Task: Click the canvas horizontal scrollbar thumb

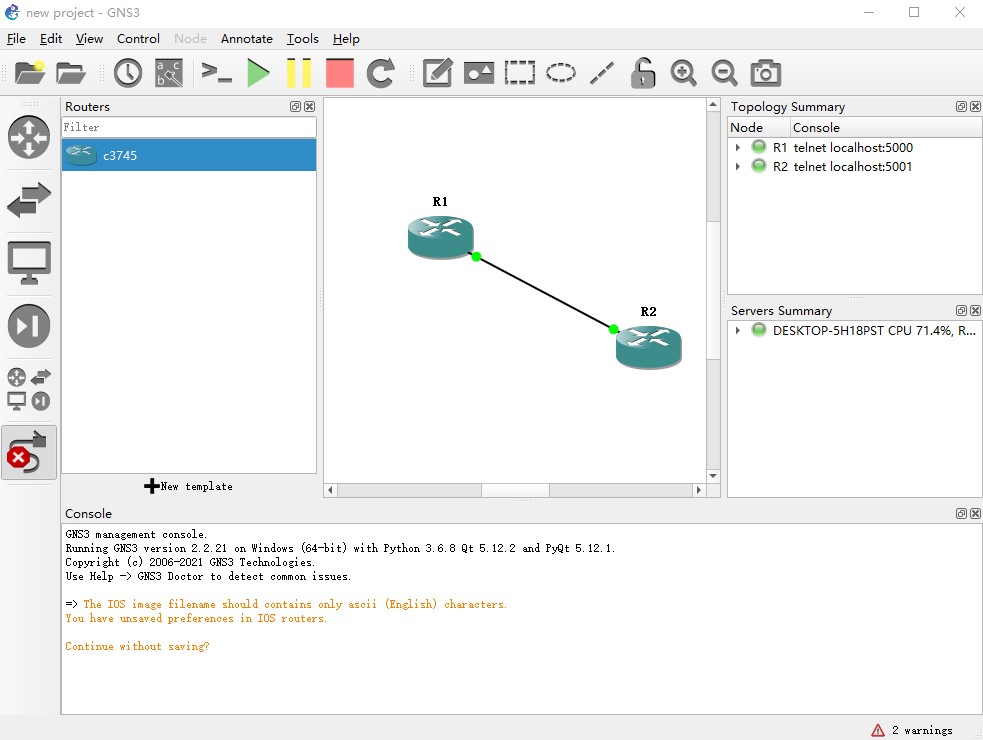Action: 515,490
